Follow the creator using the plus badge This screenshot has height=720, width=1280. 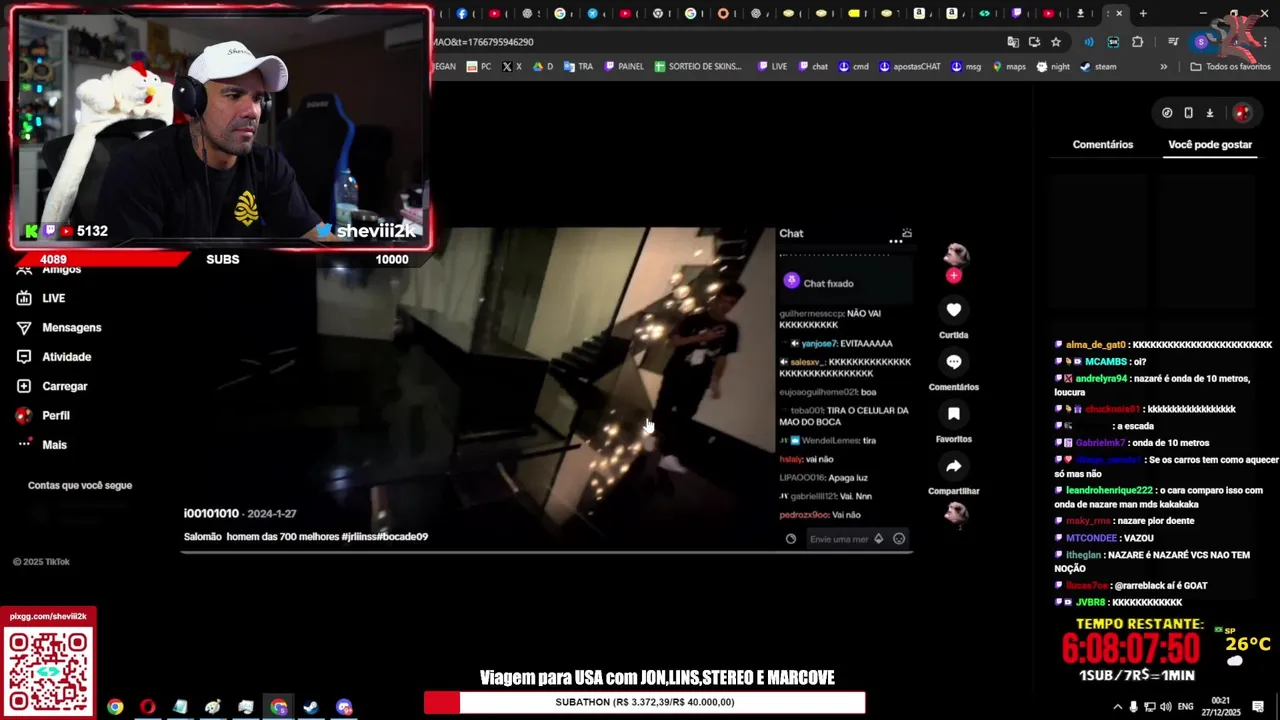pyautogui.click(x=953, y=276)
